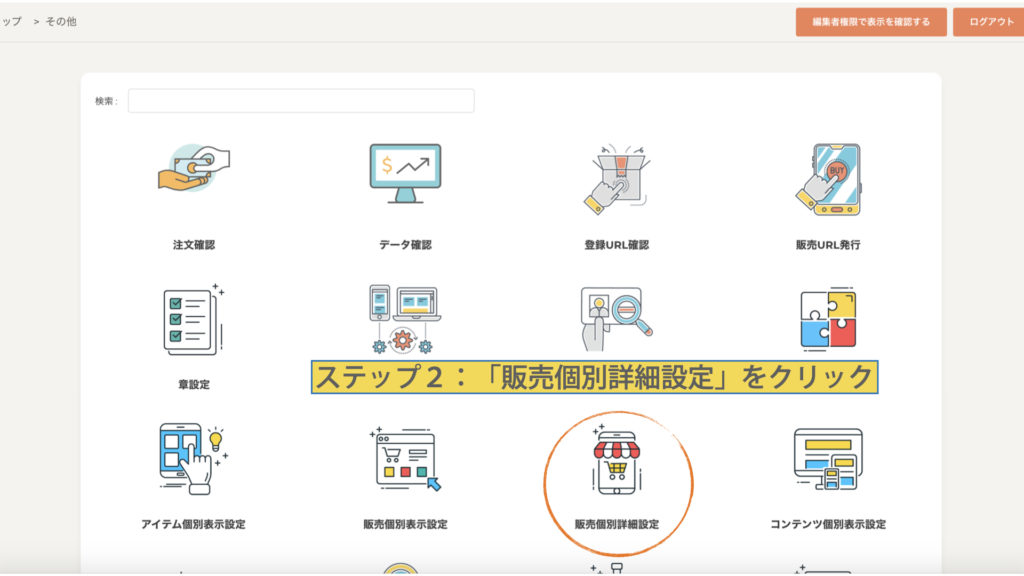
Task: Click the 編集者権限で表示を確認する button
Action: click(x=871, y=22)
